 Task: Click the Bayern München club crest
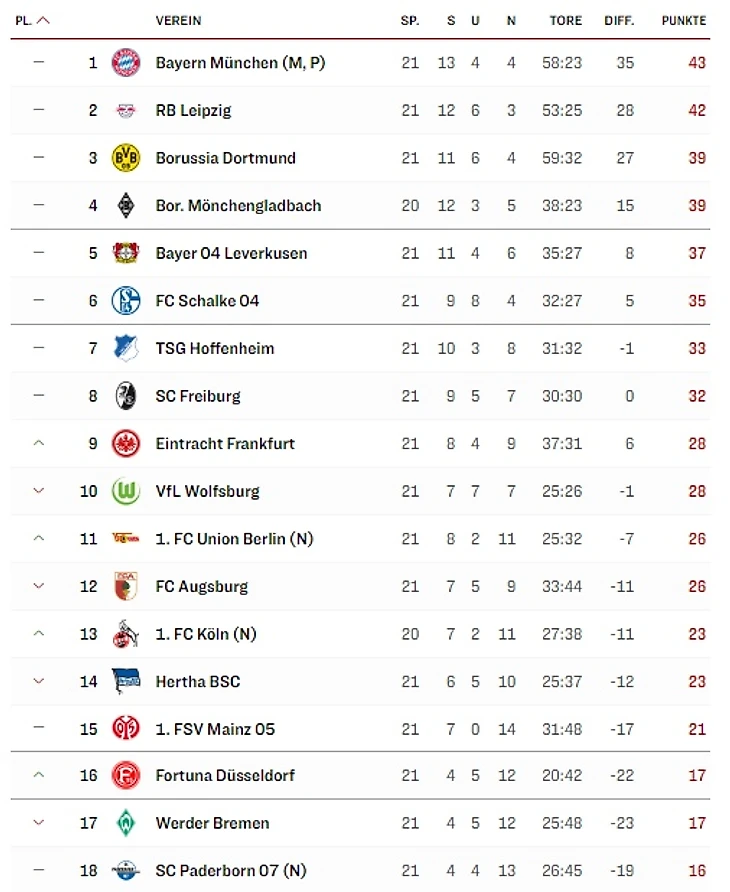pos(126,63)
